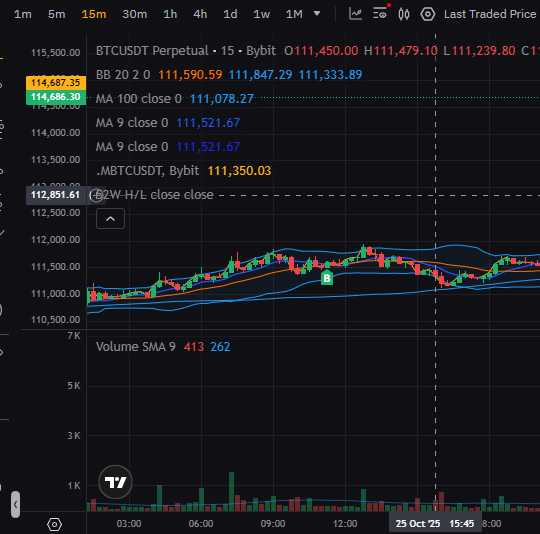Open bottom-left chart settings hexagon icon
This screenshot has width=540, height=534.
pos(54,524)
